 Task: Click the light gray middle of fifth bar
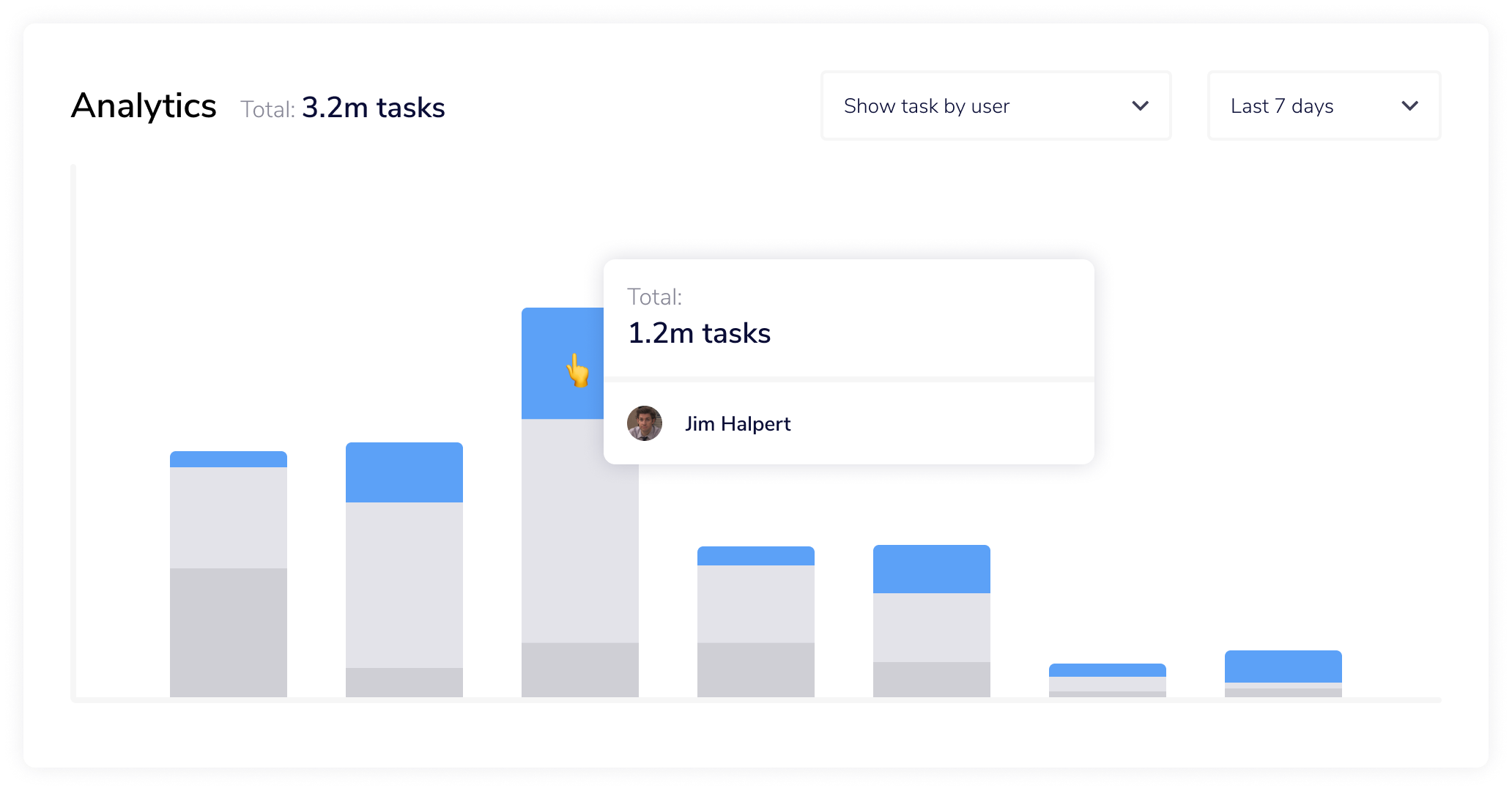[x=932, y=627]
